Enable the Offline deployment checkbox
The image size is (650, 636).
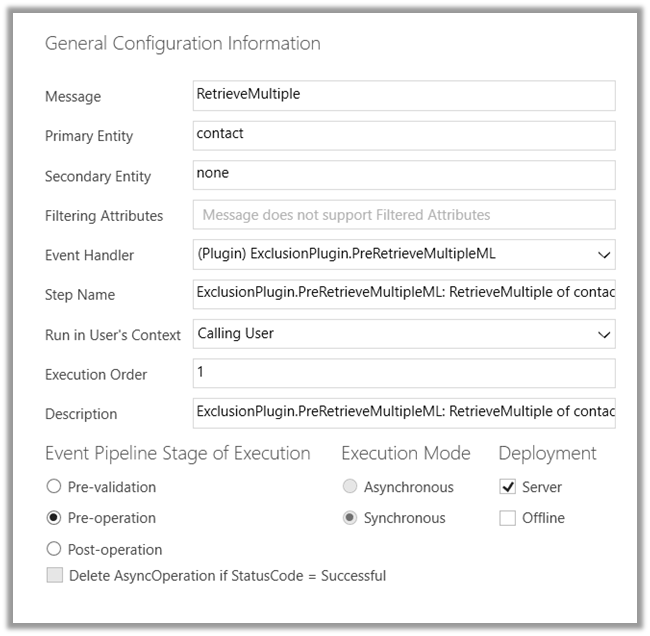coord(507,518)
